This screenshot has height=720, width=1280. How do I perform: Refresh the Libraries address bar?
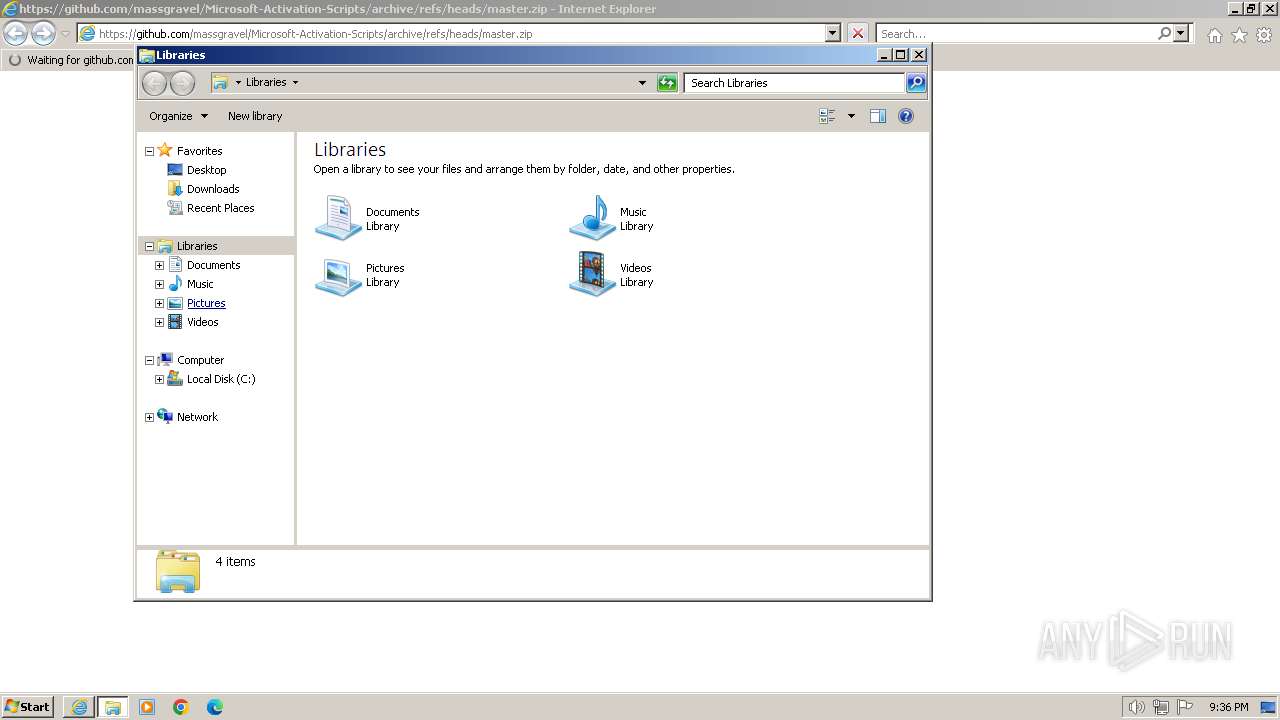pyautogui.click(x=667, y=83)
